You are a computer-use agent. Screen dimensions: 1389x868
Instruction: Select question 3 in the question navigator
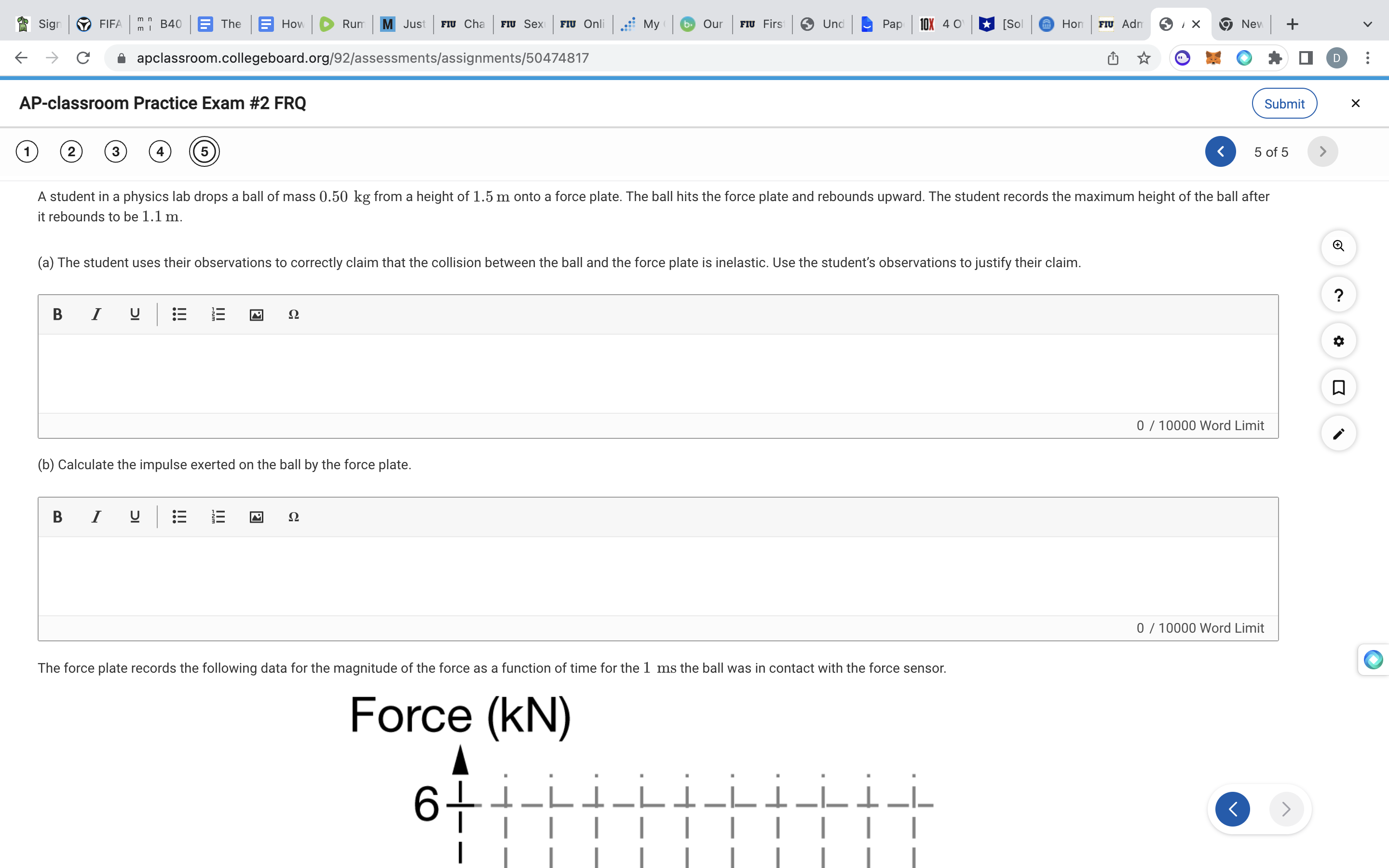point(115,151)
